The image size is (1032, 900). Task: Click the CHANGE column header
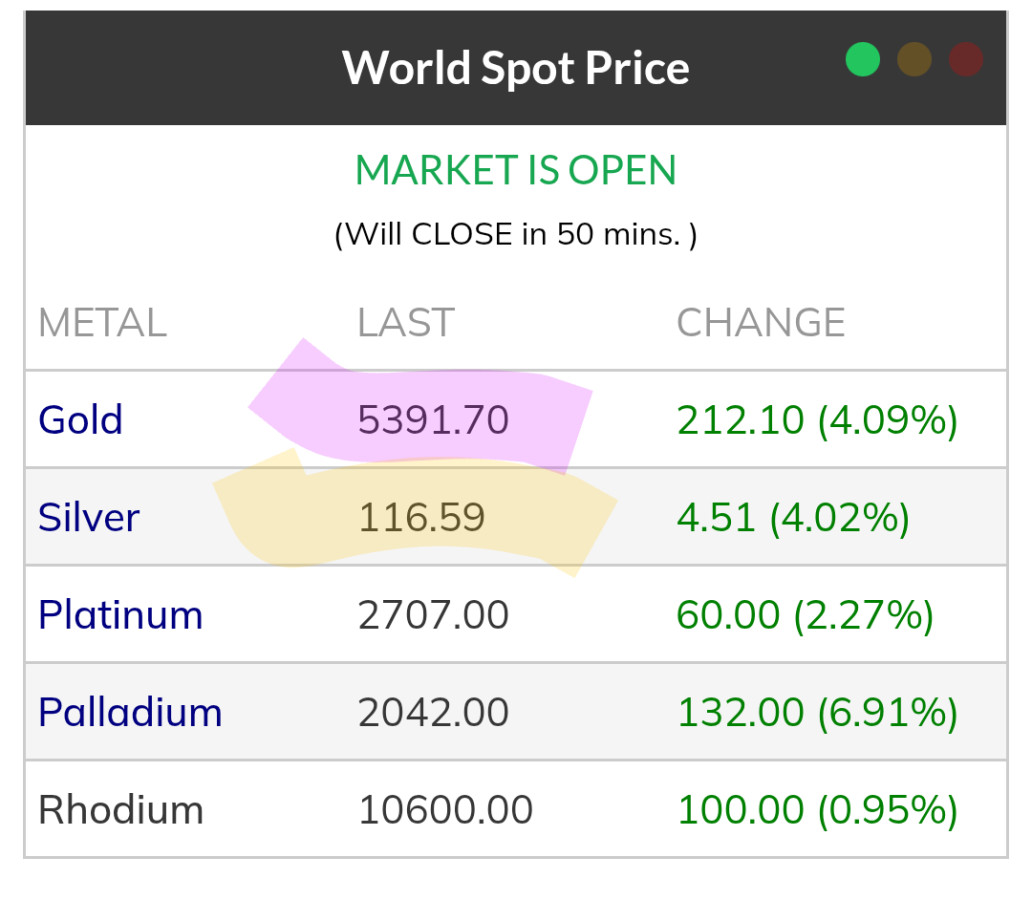[761, 323]
